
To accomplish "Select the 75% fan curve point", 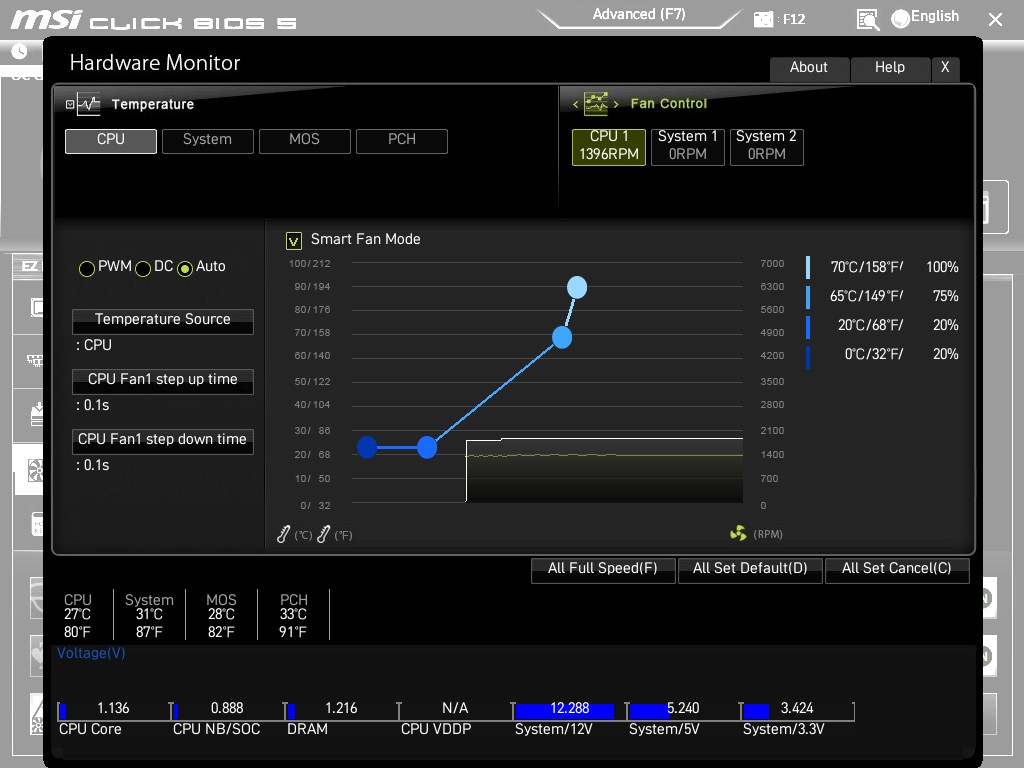I will pyautogui.click(x=562, y=338).
